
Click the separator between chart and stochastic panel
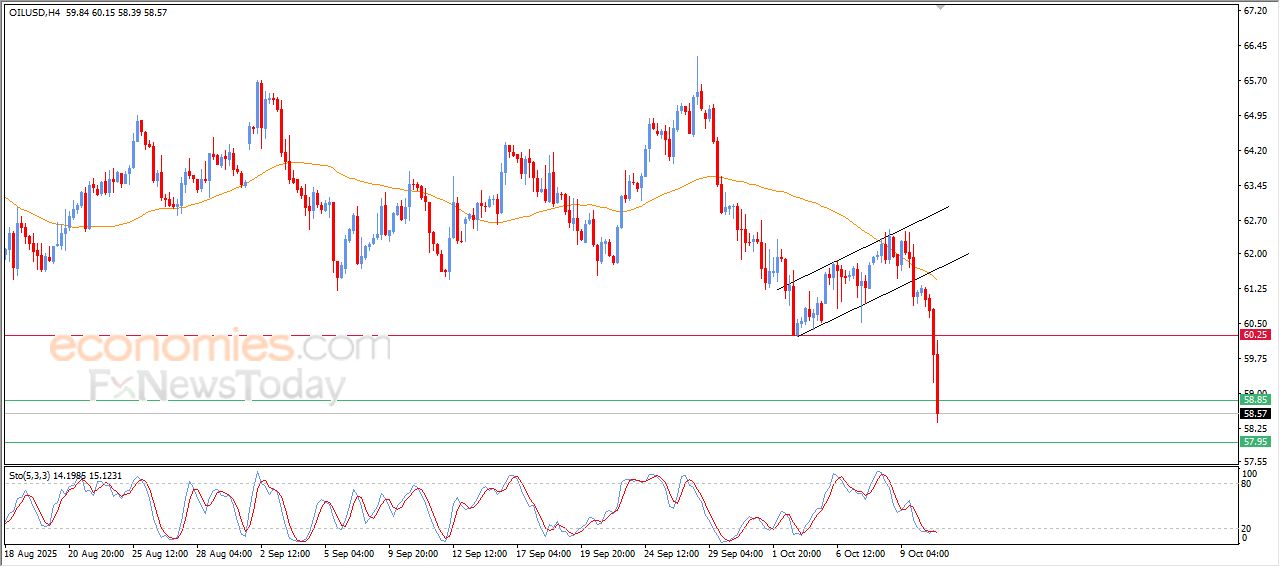tap(620, 464)
